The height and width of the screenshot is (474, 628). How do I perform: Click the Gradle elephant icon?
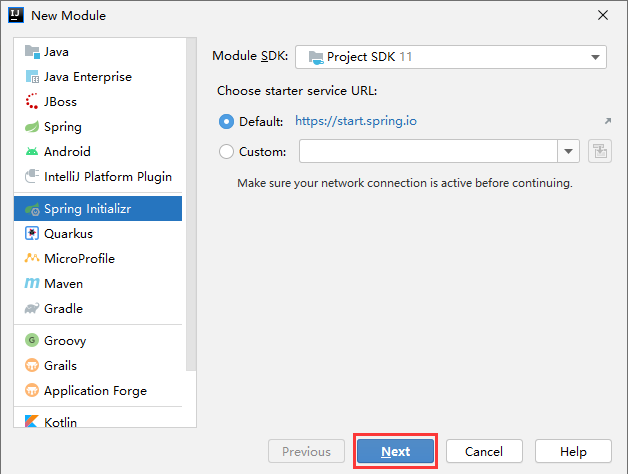pyautogui.click(x=31, y=308)
